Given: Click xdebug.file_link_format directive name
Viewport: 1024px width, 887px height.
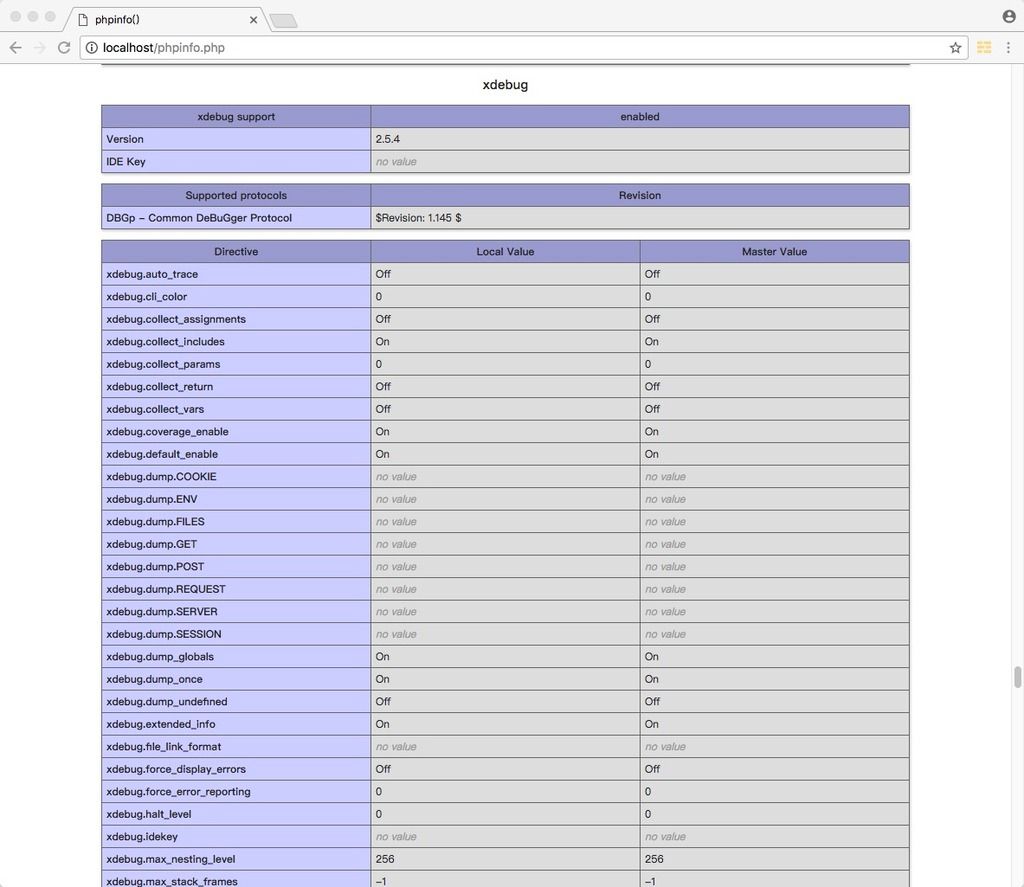Looking at the screenshot, I should point(164,747).
